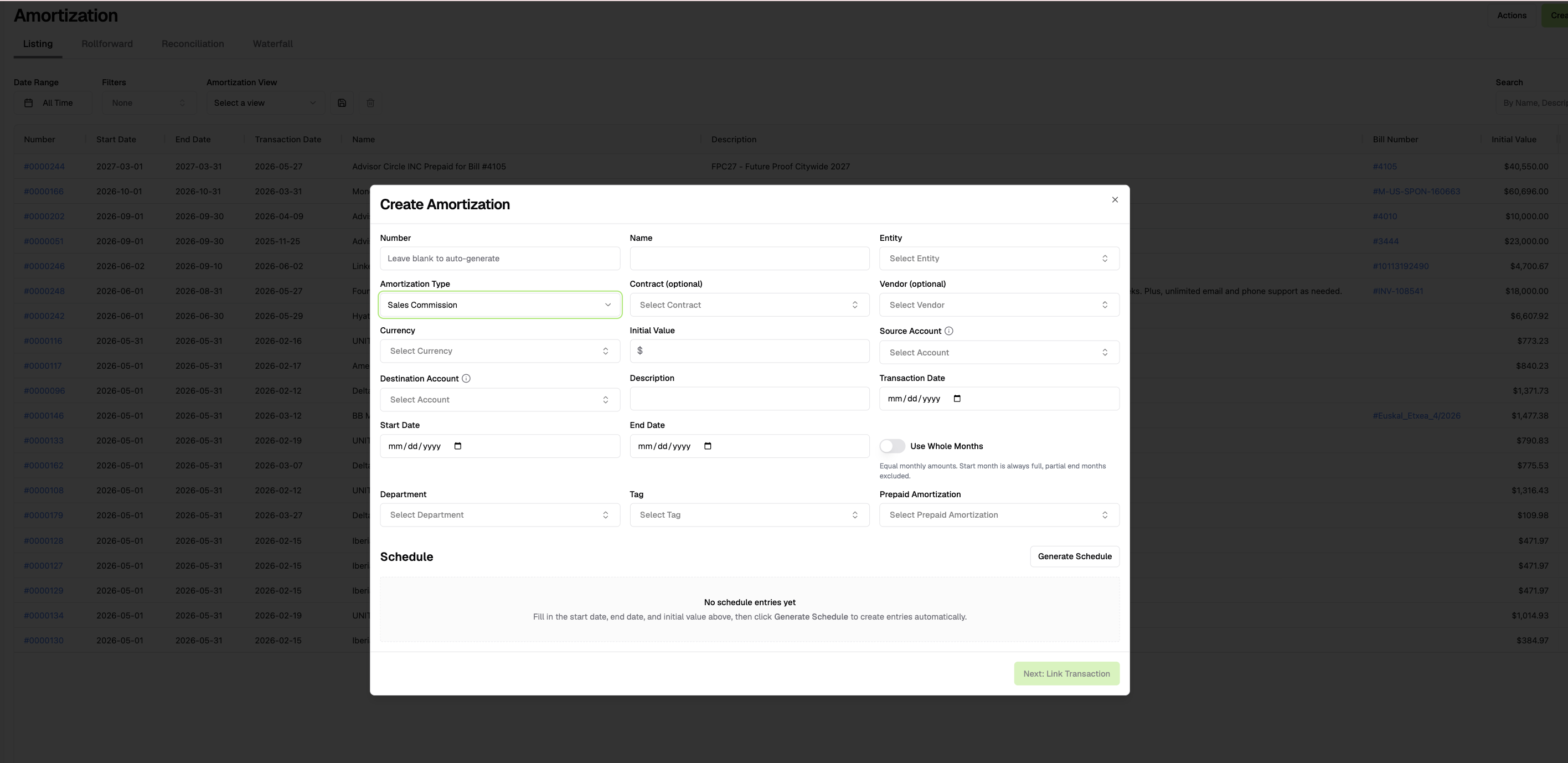Screen dimensions: 1568x763
Task: Click Next: Link Transaction button
Action: (1066, 673)
